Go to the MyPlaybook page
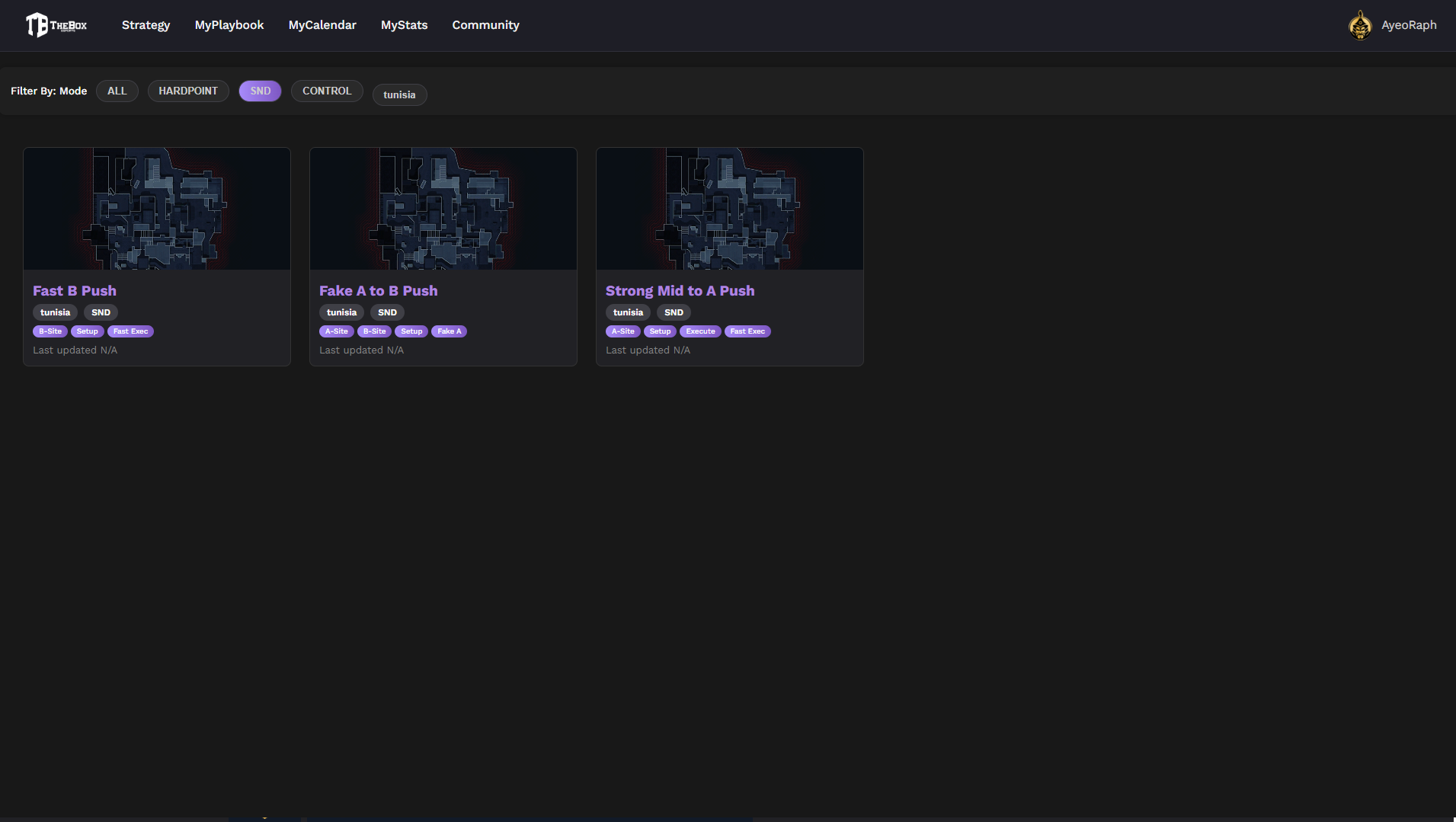This screenshot has width=1456, height=822. click(229, 25)
